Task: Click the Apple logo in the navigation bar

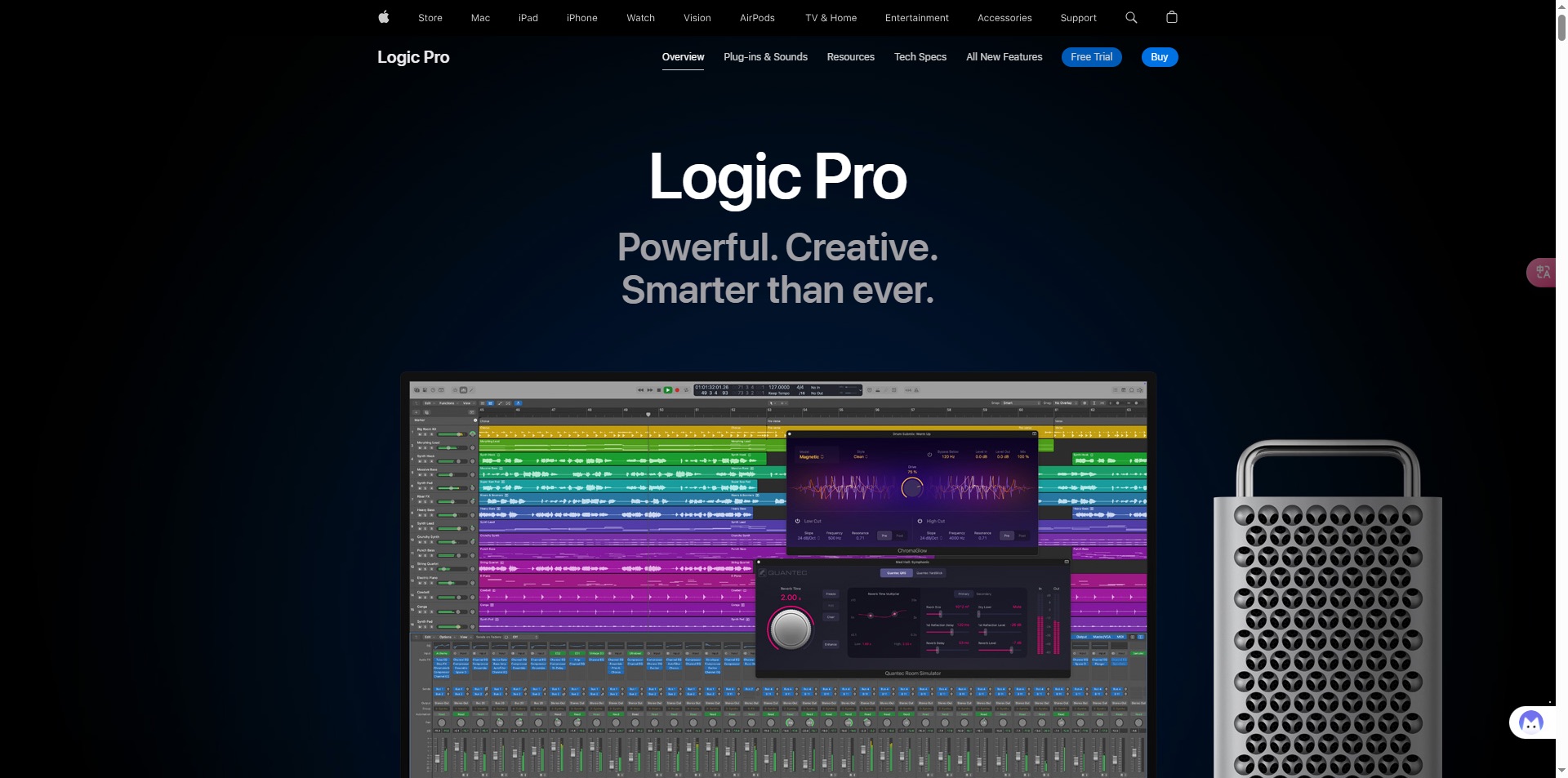Action: [384, 17]
